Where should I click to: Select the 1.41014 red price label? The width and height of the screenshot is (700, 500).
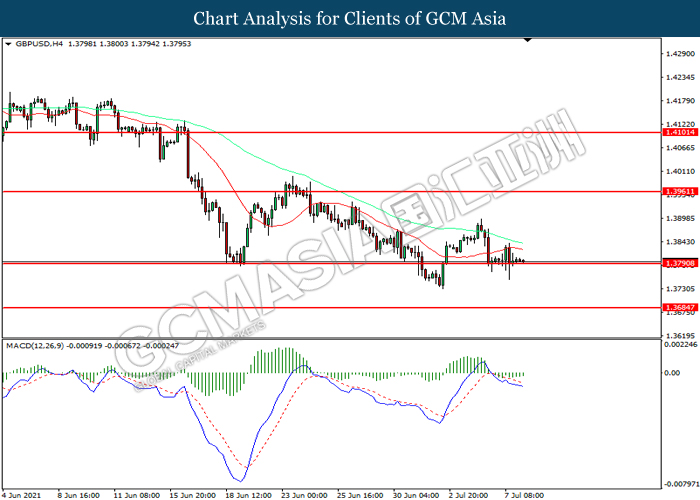coord(680,132)
